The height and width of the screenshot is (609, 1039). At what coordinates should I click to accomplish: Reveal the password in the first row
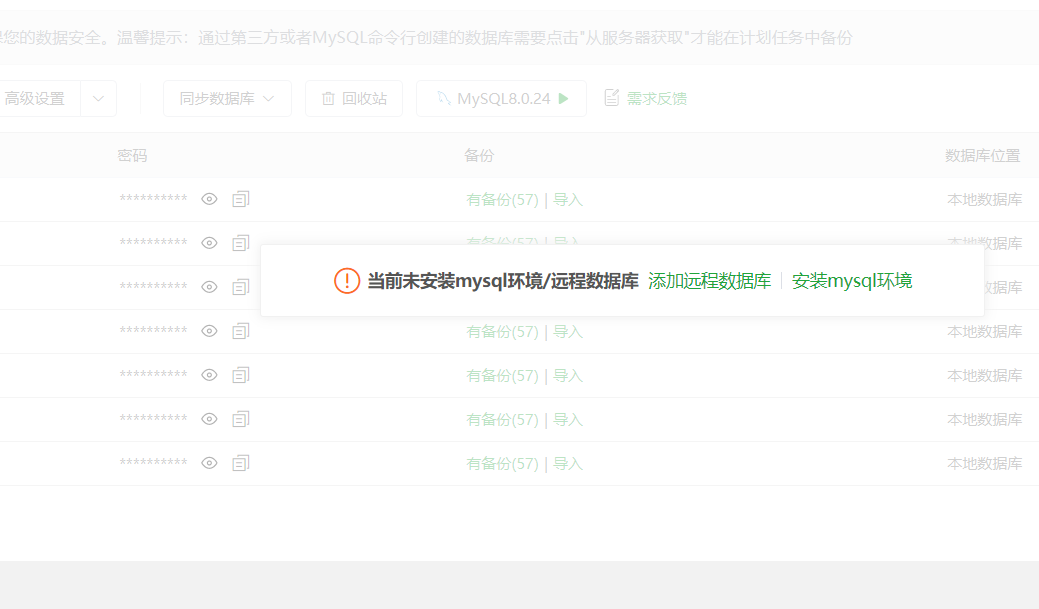(x=209, y=199)
